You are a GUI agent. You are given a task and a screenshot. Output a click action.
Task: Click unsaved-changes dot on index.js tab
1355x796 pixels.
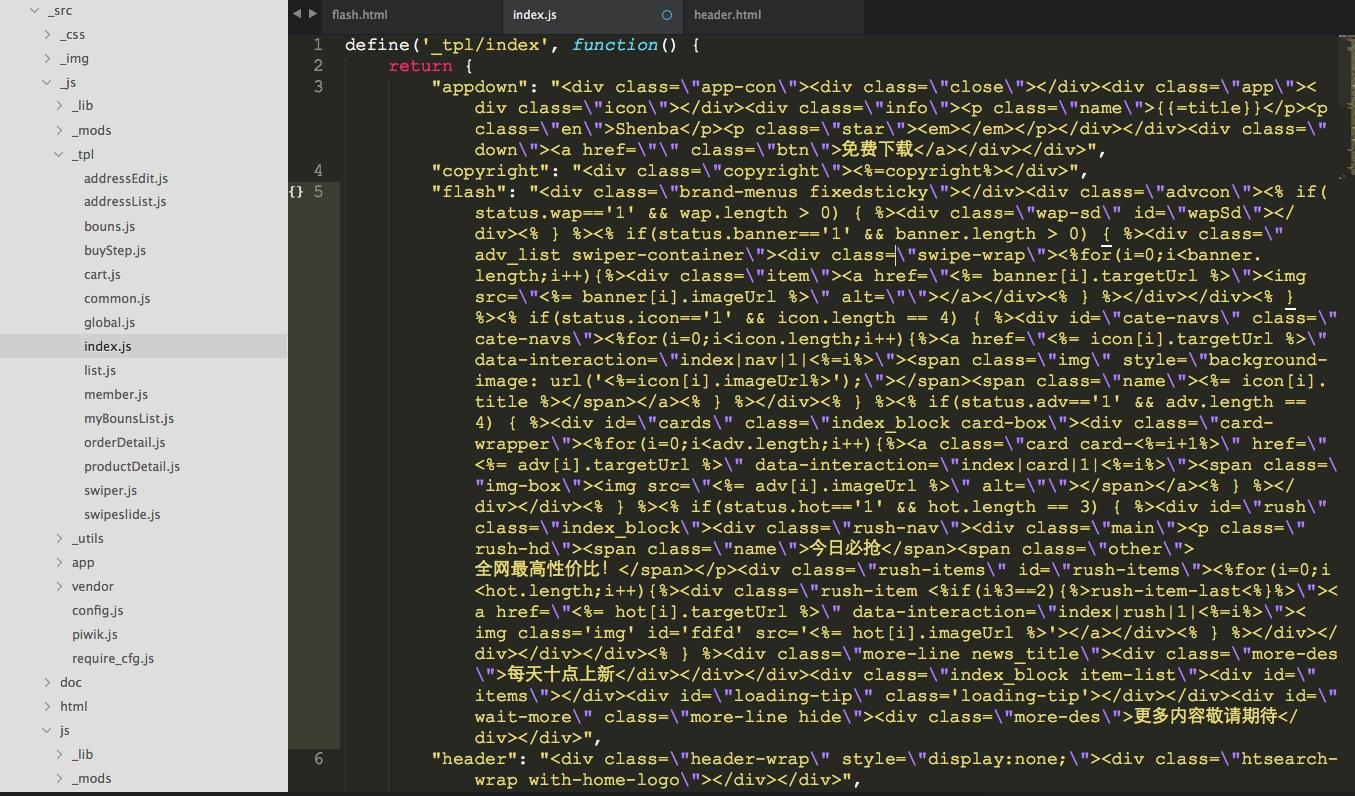667,15
